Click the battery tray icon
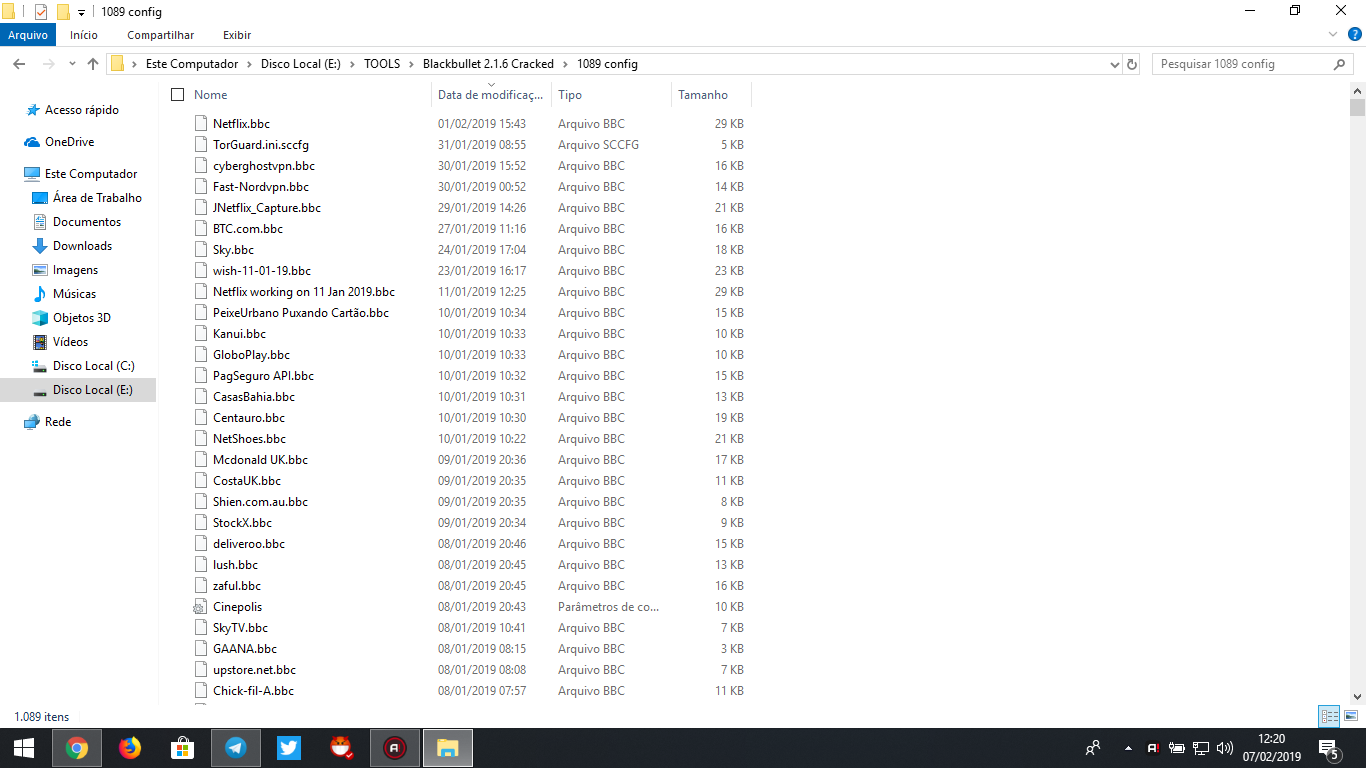Screen dimensions: 1366x768 click(x=1177, y=748)
